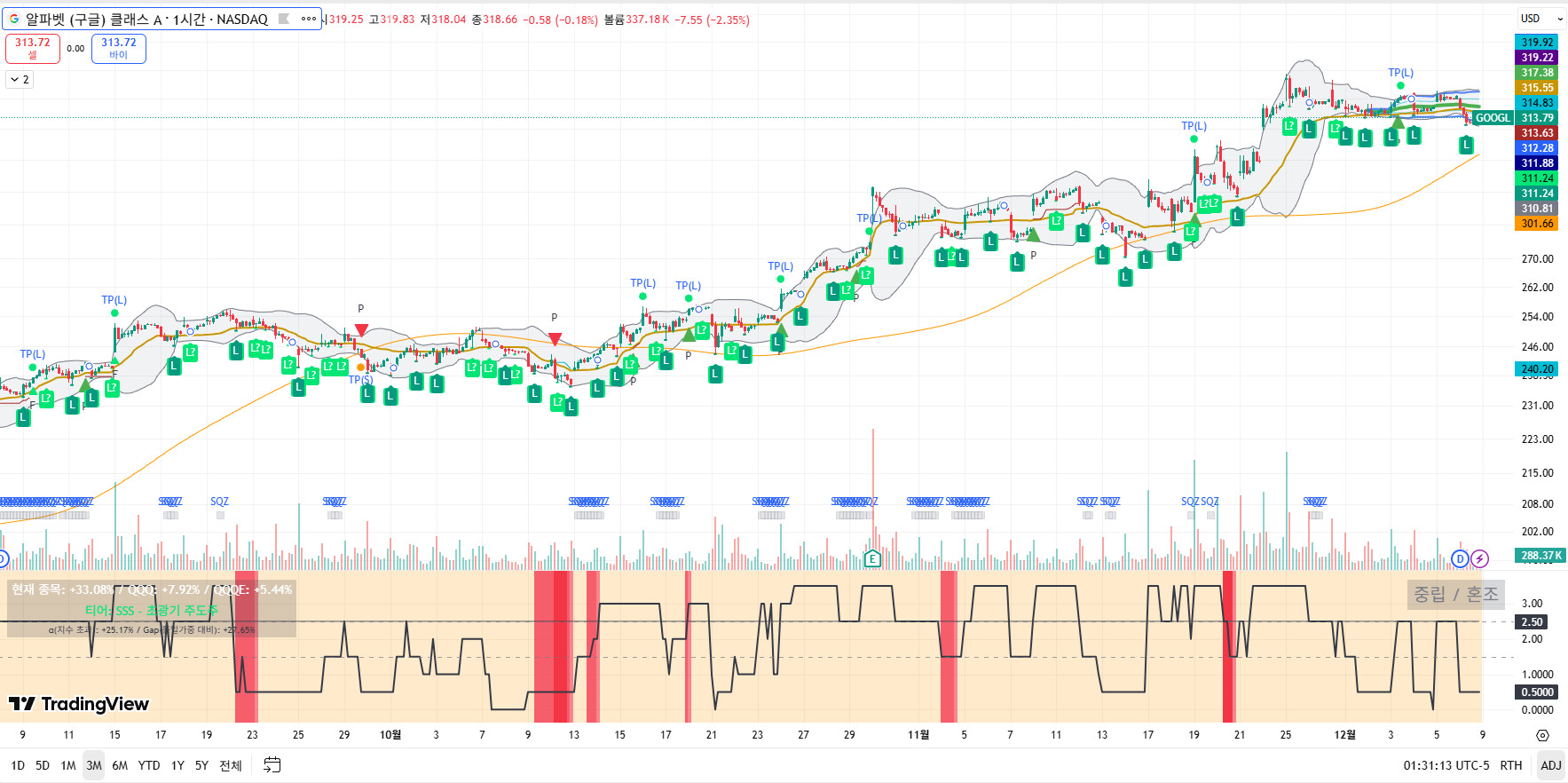Screen dimensions: 1568x783
Task: Click the gray 310.81 price label
Action: pyautogui.click(x=1537, y=209)
